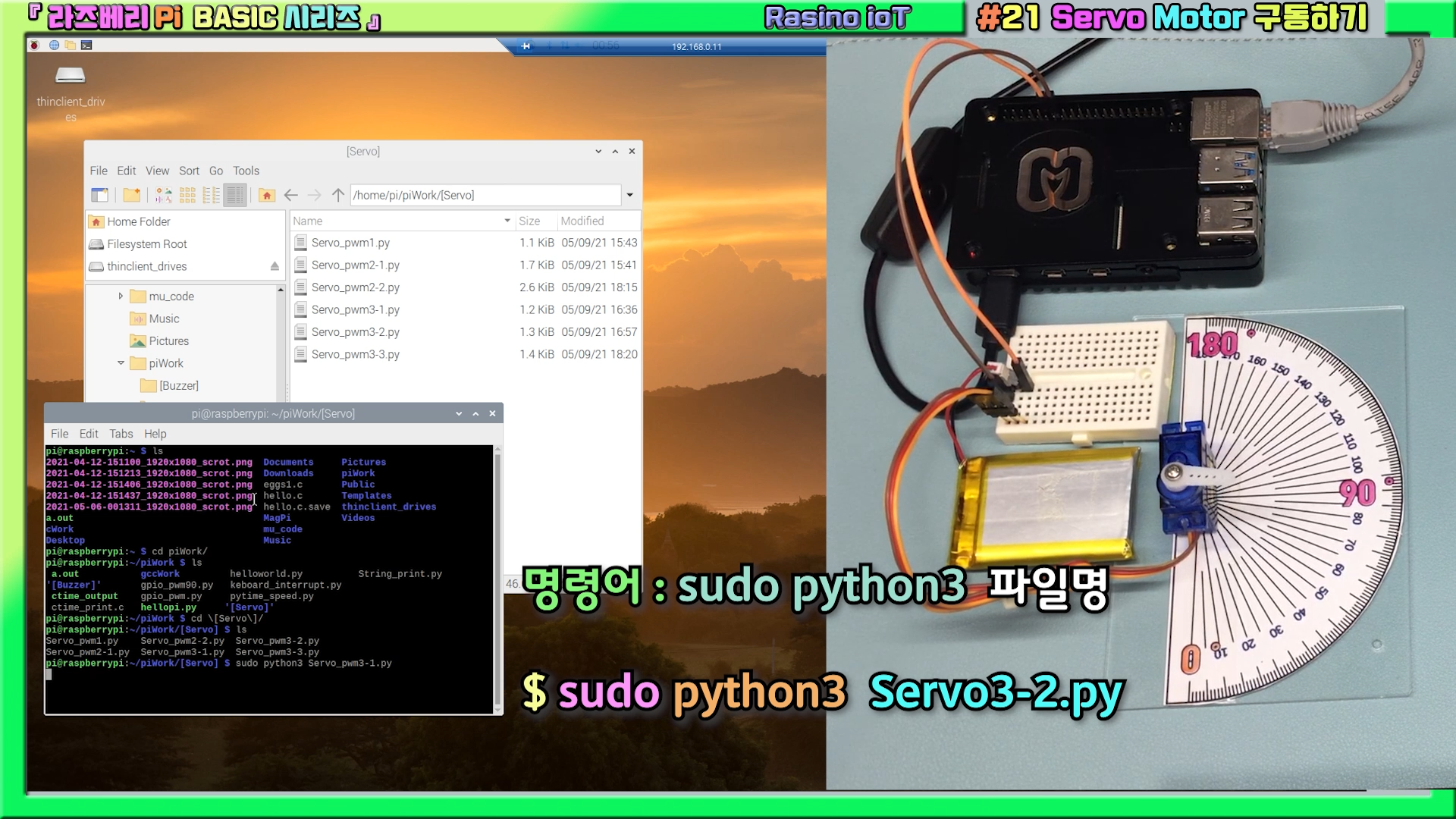Viewport: 1456px width, 819px height.
Task: Open the path history dropdown
Action: click(629, 195)
